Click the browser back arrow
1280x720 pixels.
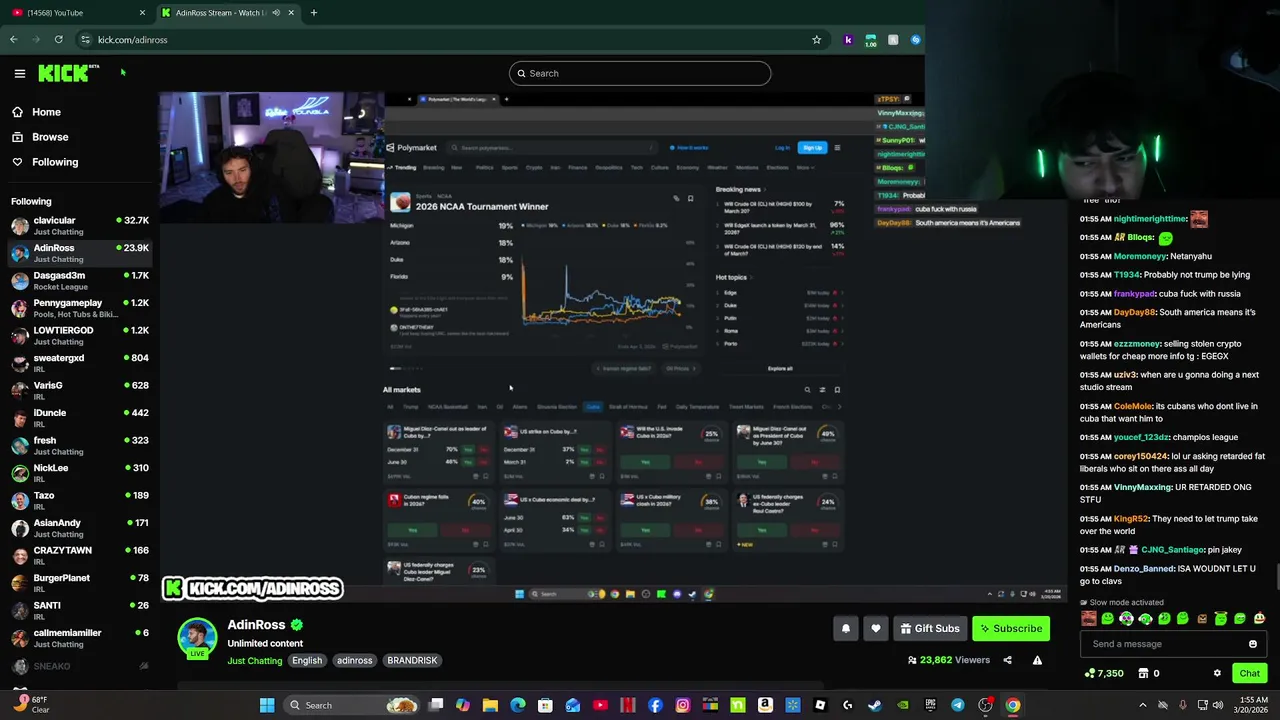pos(13,40)
